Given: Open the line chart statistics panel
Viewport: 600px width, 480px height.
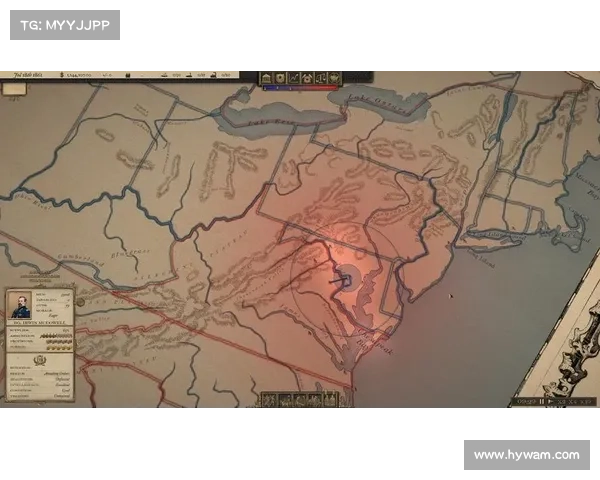Looking at the screenshot, I should pyautogui.click(x=293, y=78).
